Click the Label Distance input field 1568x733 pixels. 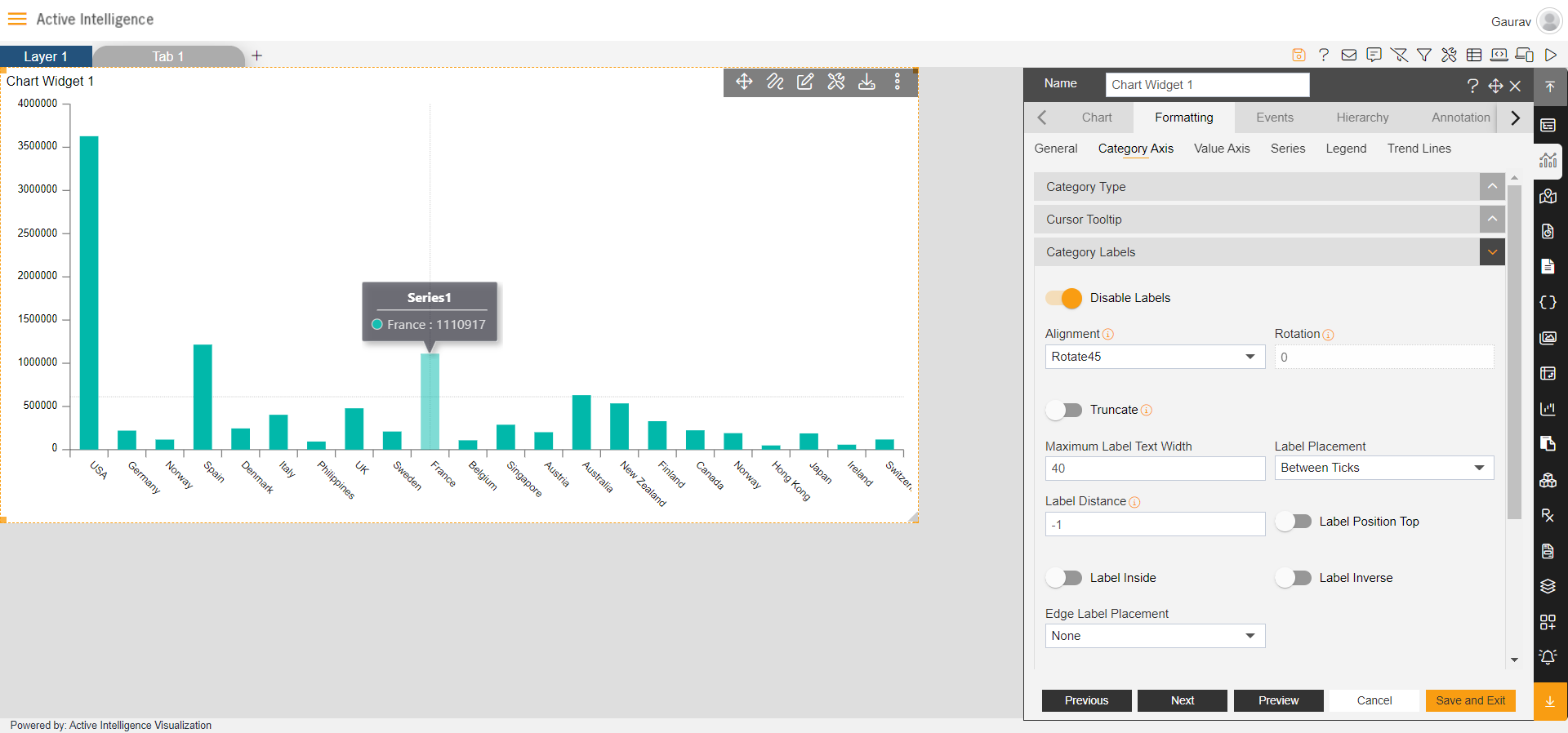(1155, 524)
